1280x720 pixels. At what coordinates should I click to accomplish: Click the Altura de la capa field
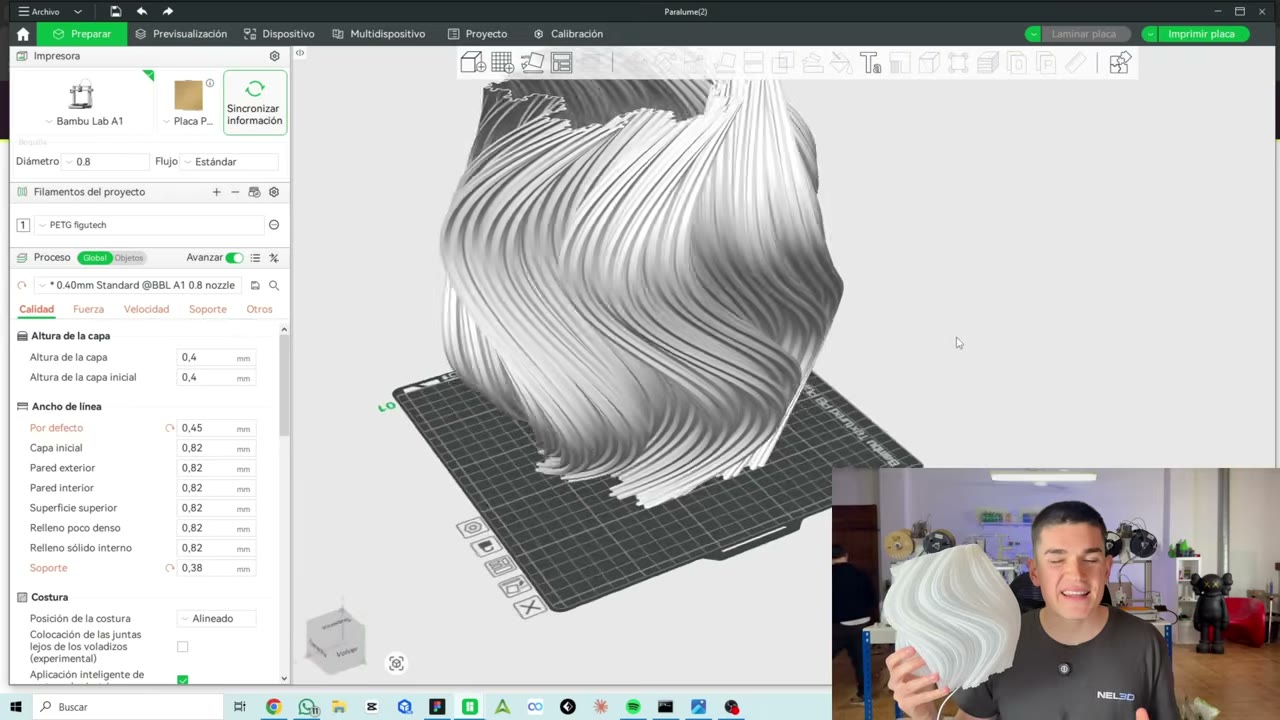tap(216, 357)
